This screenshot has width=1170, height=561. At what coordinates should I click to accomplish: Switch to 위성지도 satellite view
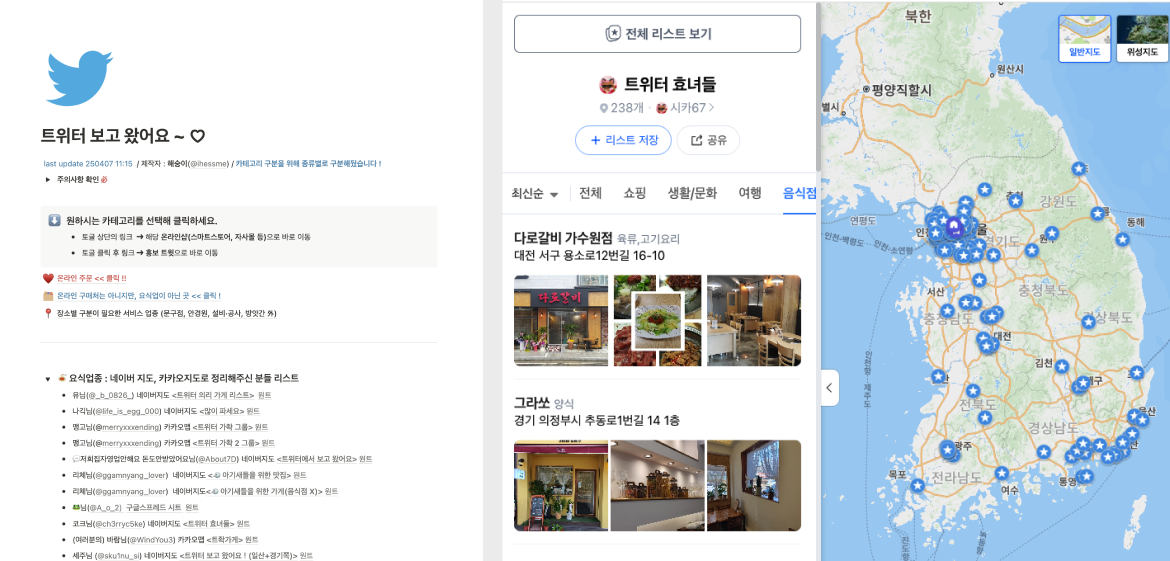[1142, 39]
